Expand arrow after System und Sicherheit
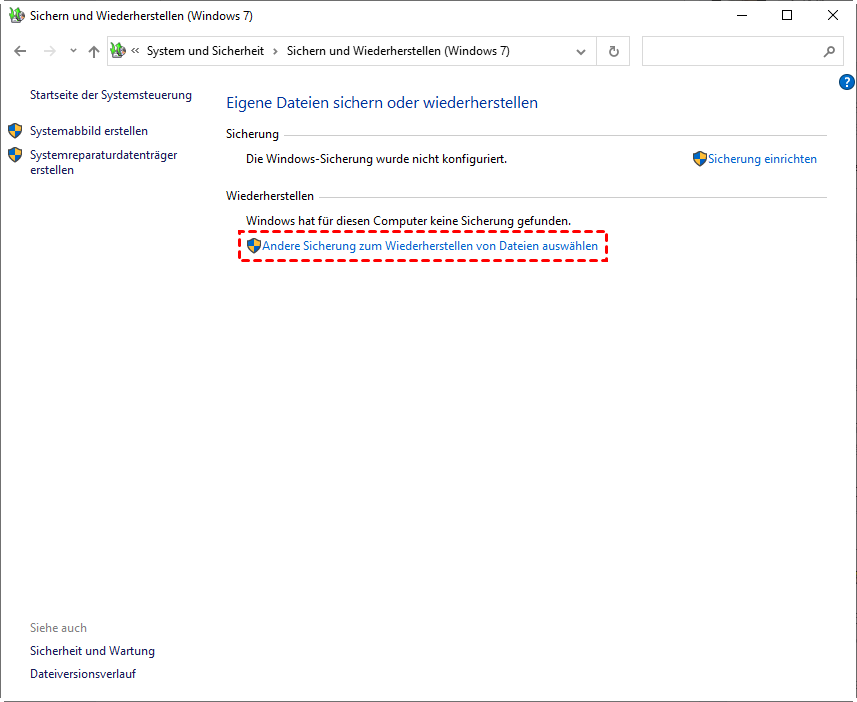 pyautogui.click(x=275, y=51)
